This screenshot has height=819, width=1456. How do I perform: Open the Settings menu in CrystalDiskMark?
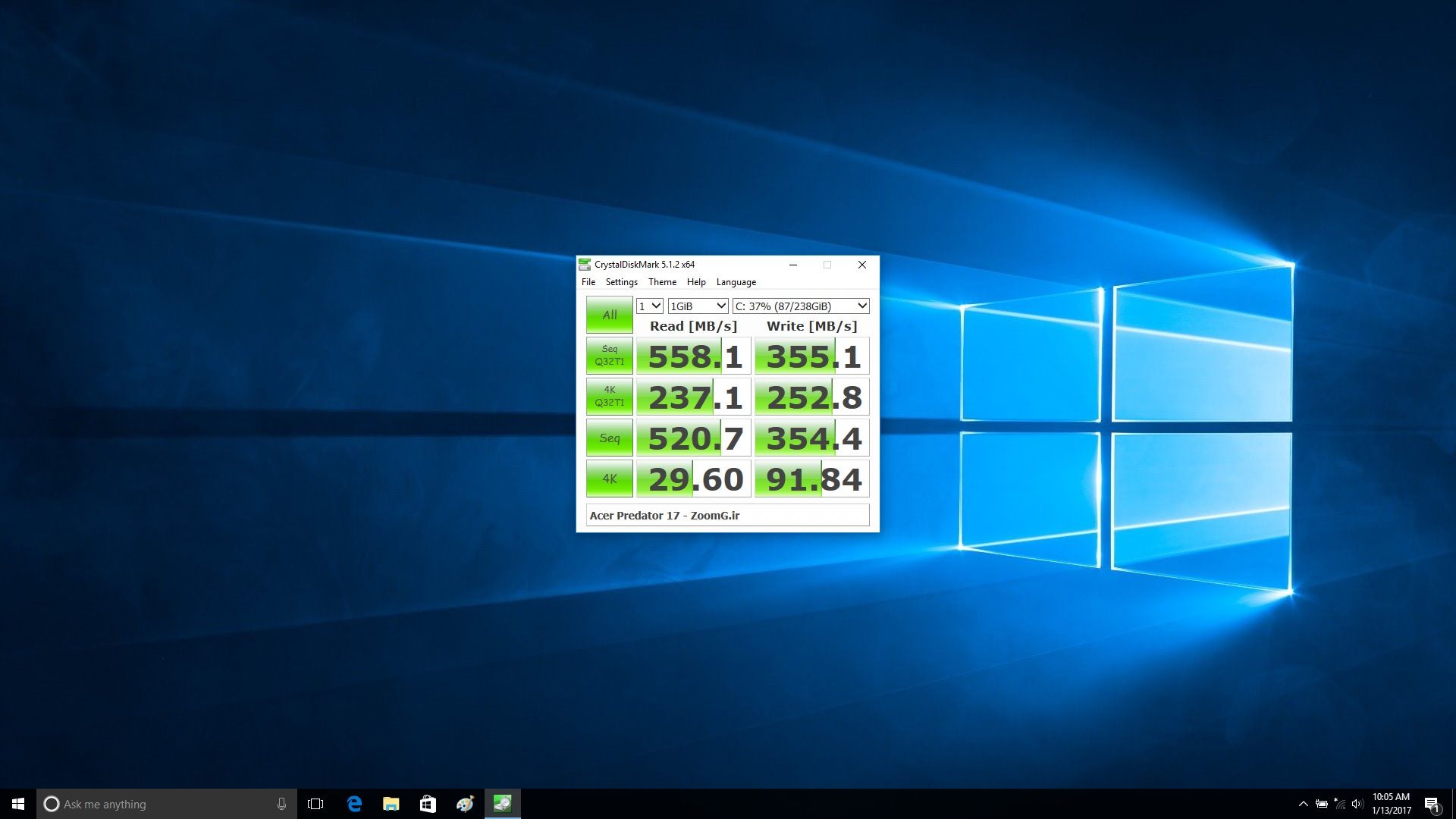click(x=620, y=282)
